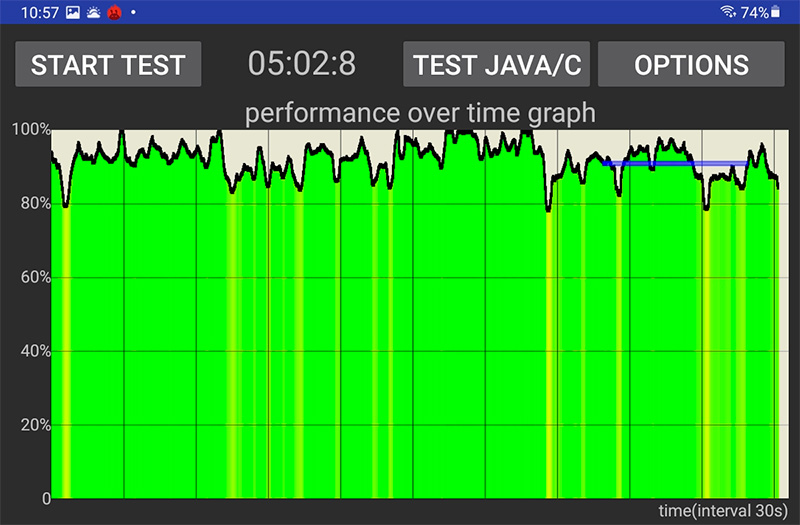The height and width of the screenshot is (525, 800).
Task: Click the 'performance over time graph' title
Action: [420, 113]
